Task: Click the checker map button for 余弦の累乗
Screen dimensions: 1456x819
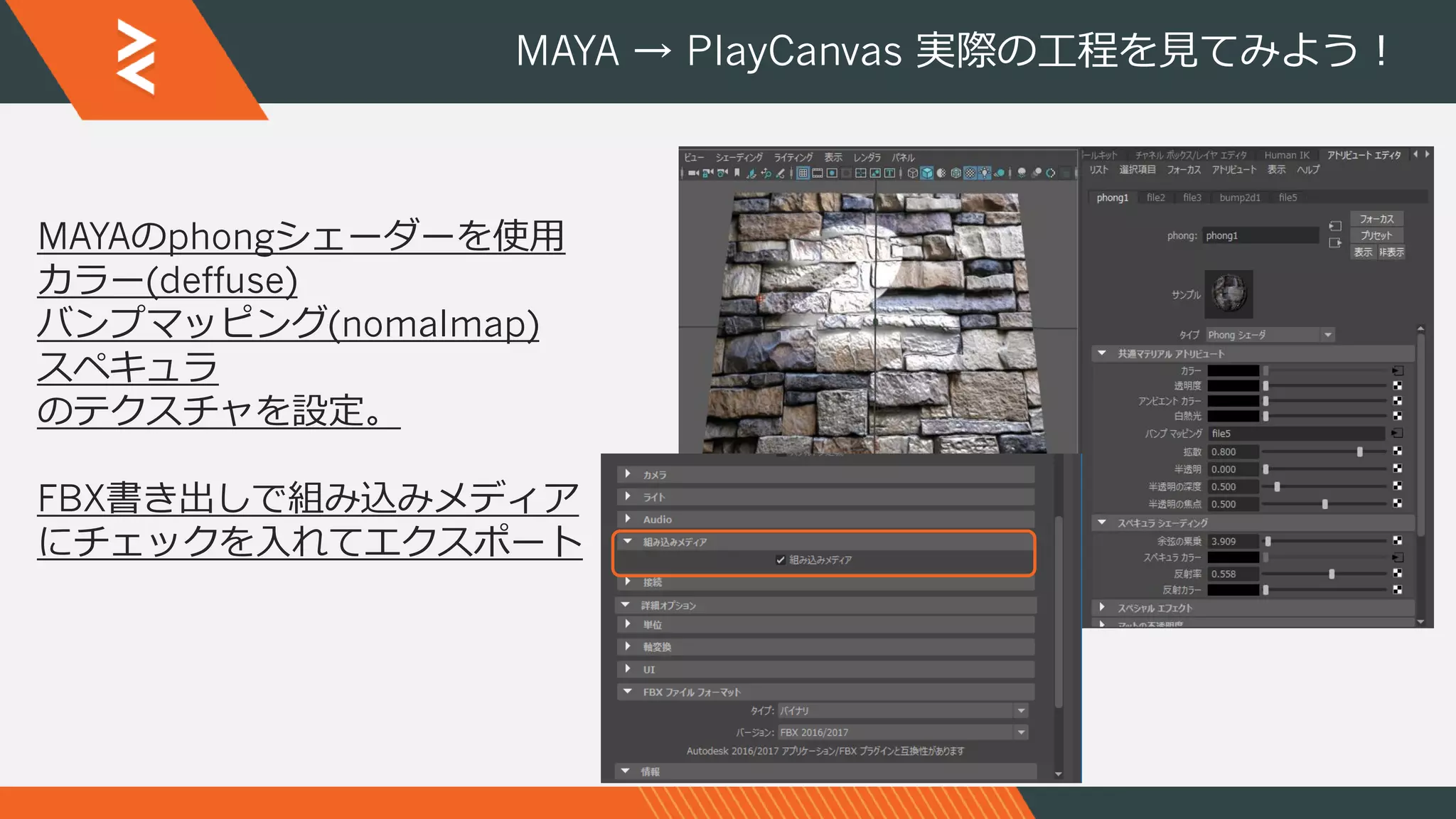Action: [x=1397, y=541]
